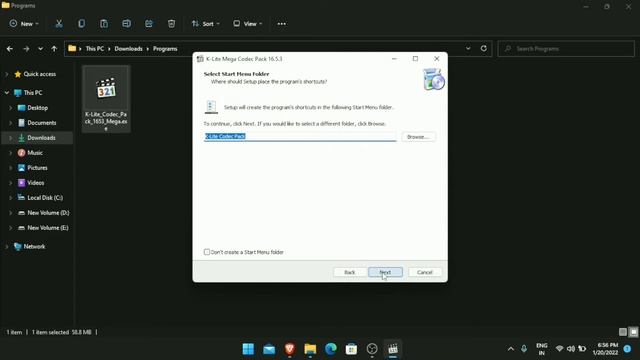Refresh the Programs folder view
This screenshot has width=640, height=360.
(484, 48)
